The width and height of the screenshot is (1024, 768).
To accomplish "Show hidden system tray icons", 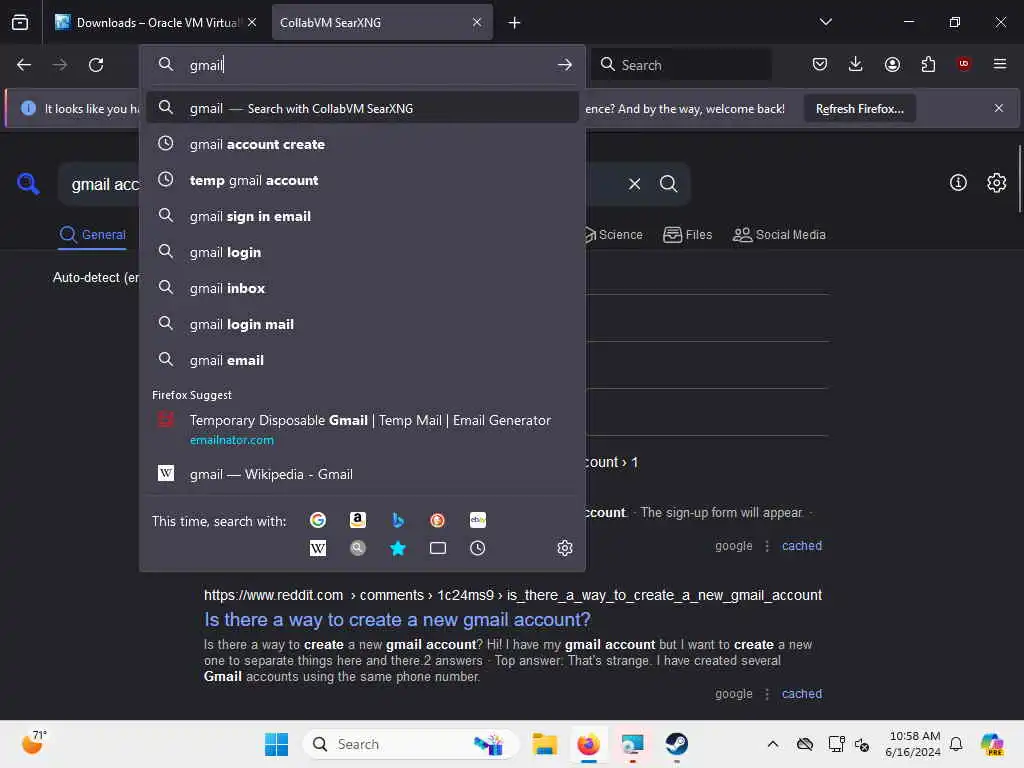I will (x=772, y=744).
